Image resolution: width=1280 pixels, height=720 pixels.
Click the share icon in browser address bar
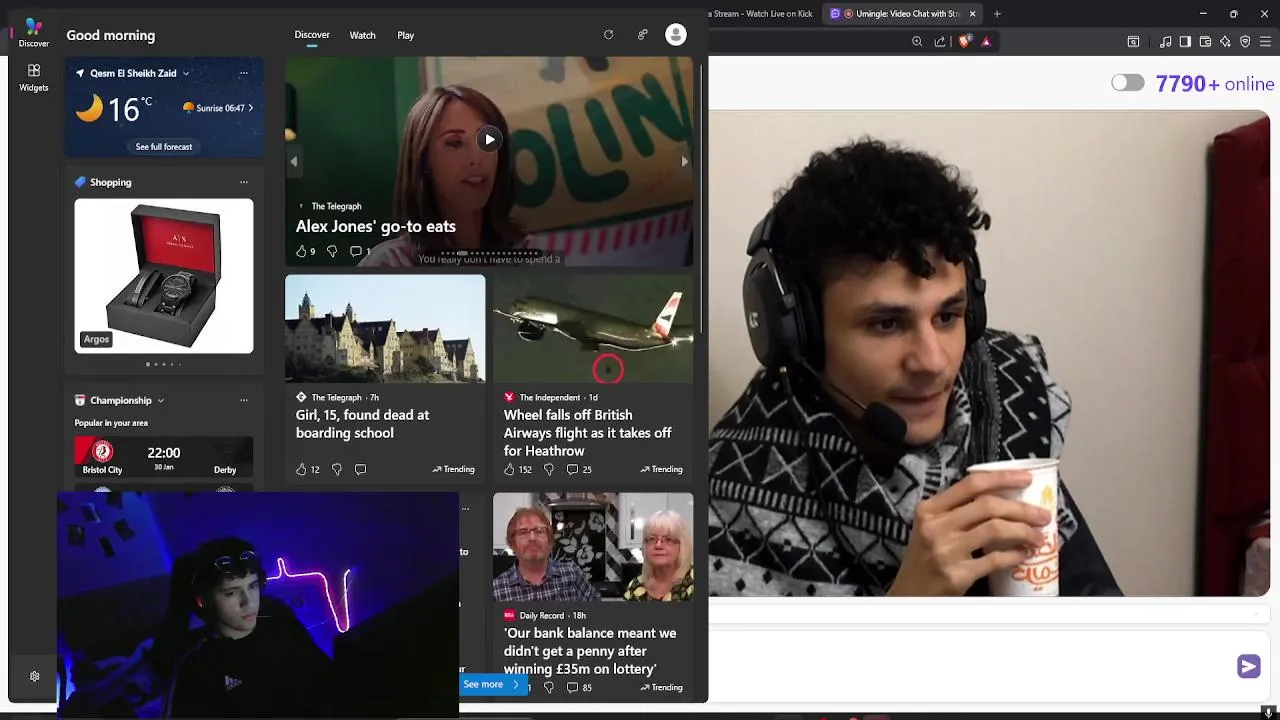(940, 41)
